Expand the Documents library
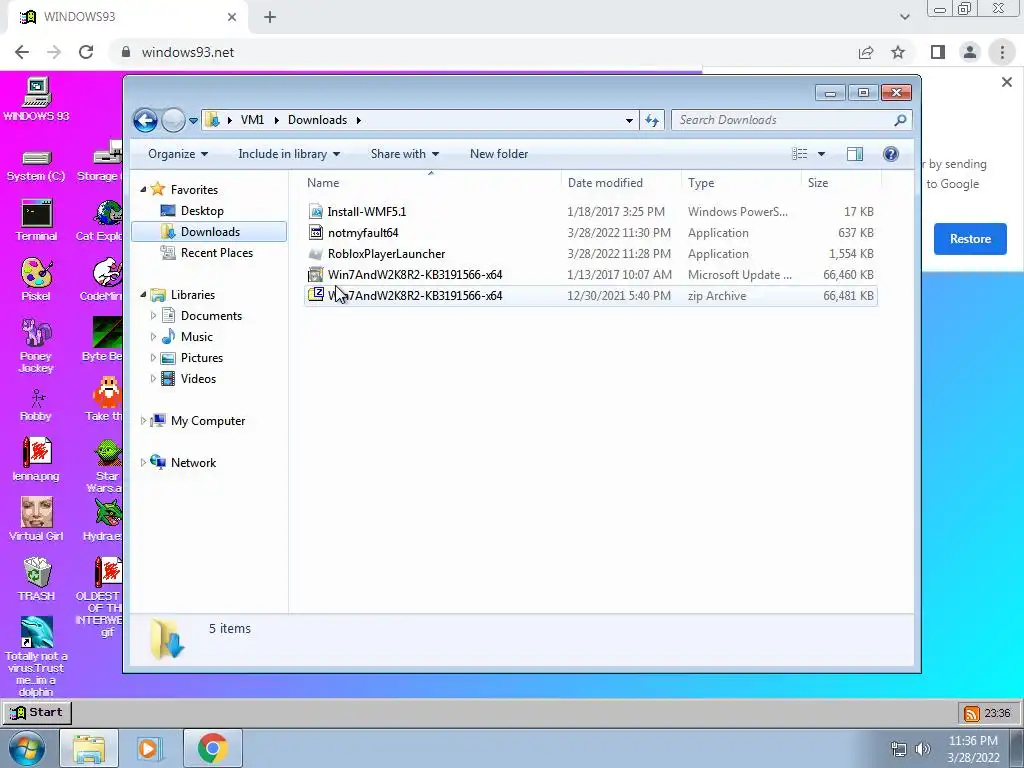Image resolution: width=1024 pixels, height=768 pixels. point(153,315)
